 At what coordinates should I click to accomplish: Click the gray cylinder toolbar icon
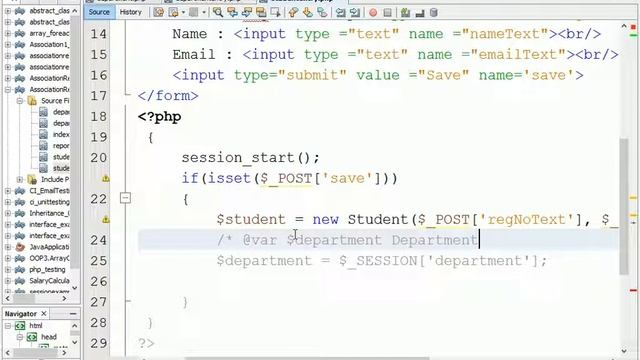tap(434, 12)
